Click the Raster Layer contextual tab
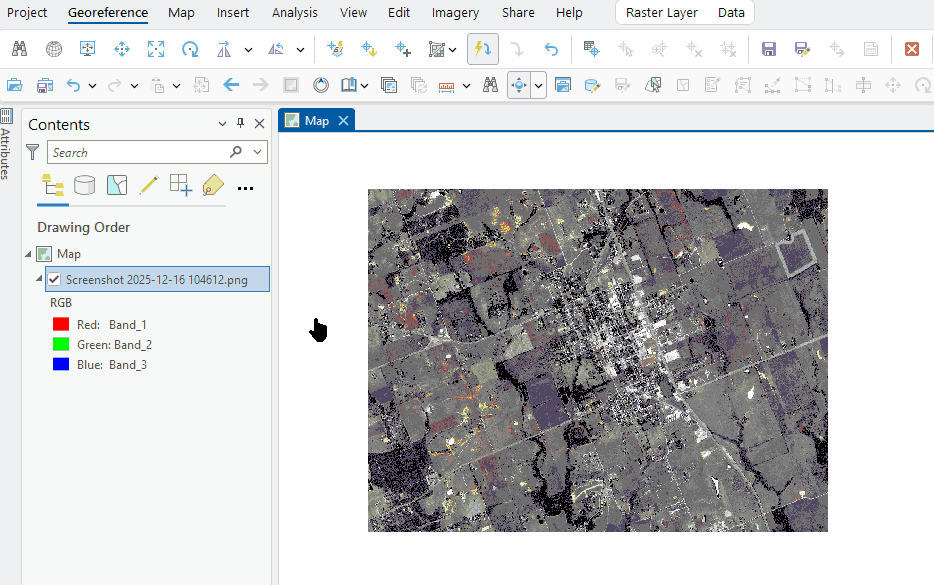This screenshot has height=585, width=934. (661, 13)
